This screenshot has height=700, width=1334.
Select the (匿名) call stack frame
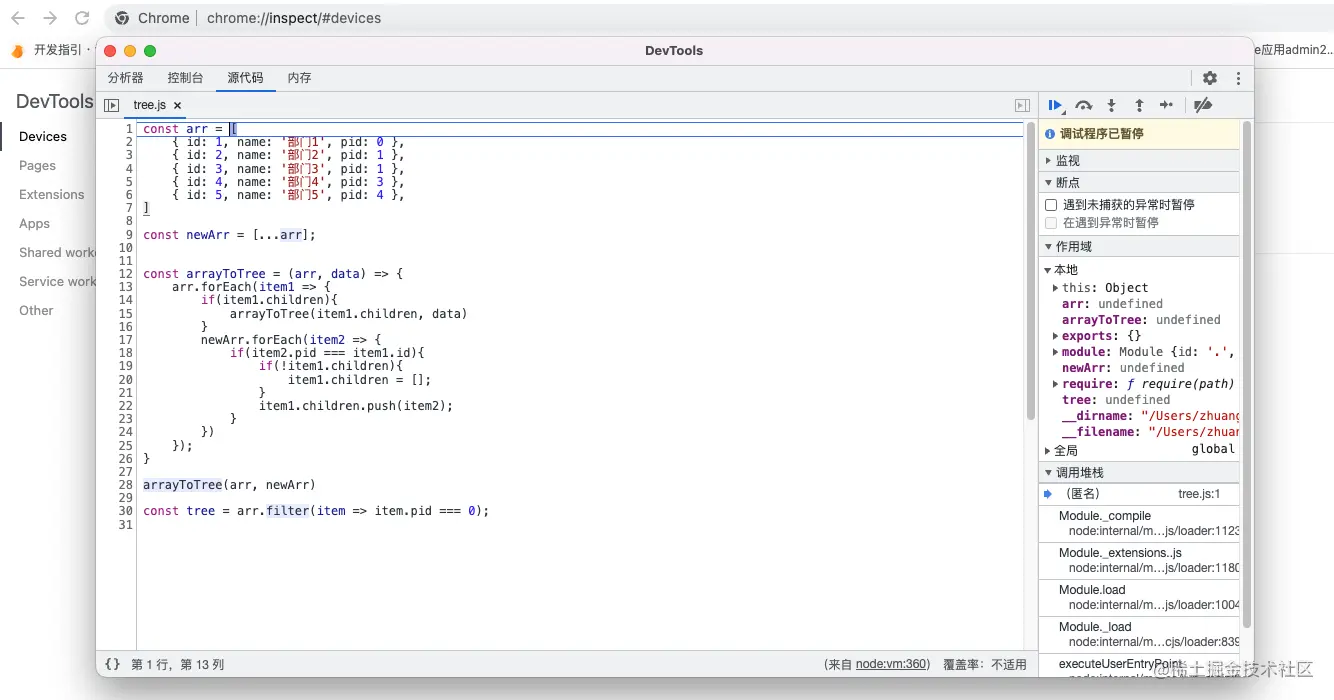tap(1139, 494)
